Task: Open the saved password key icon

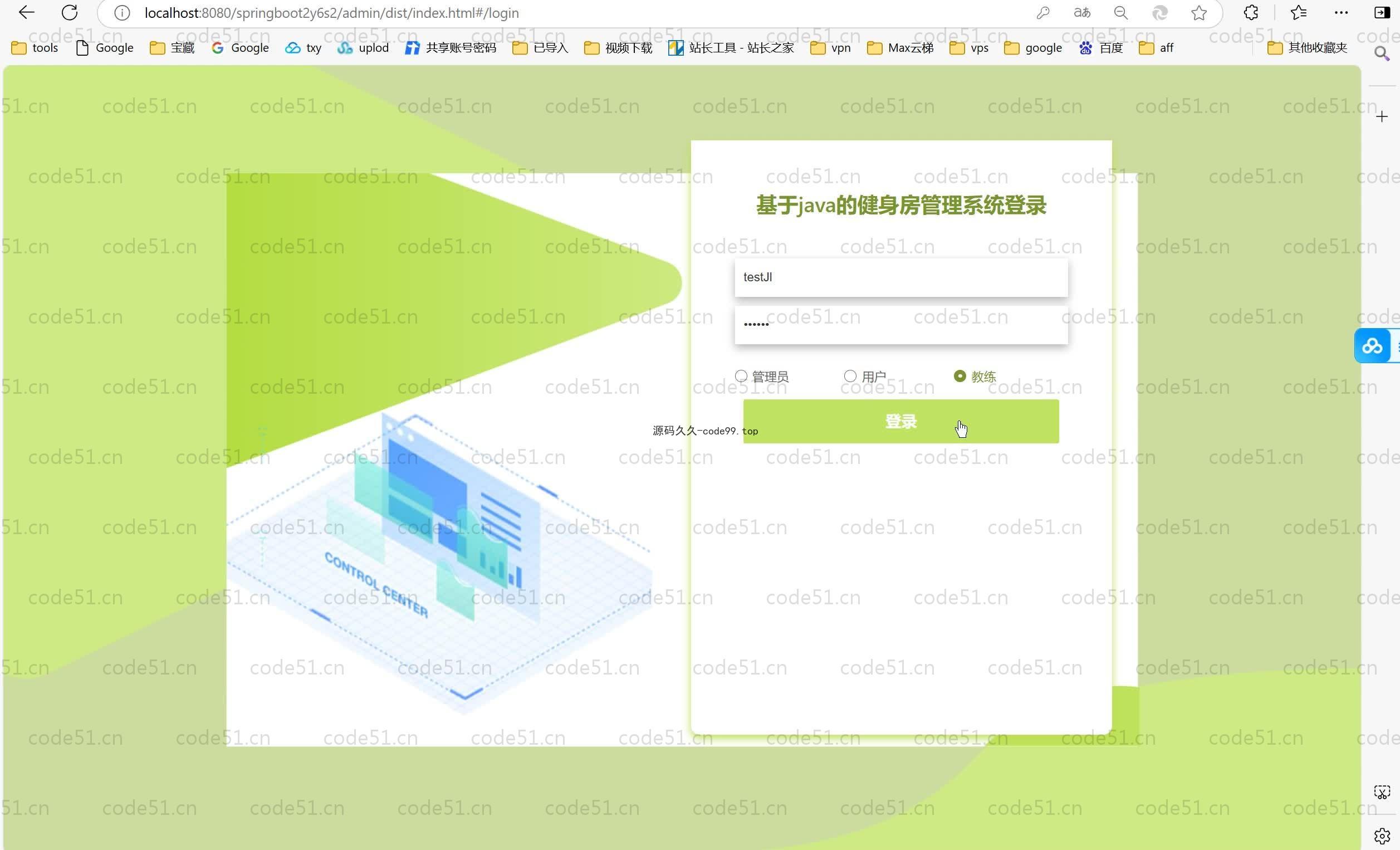Action: 1042,12
